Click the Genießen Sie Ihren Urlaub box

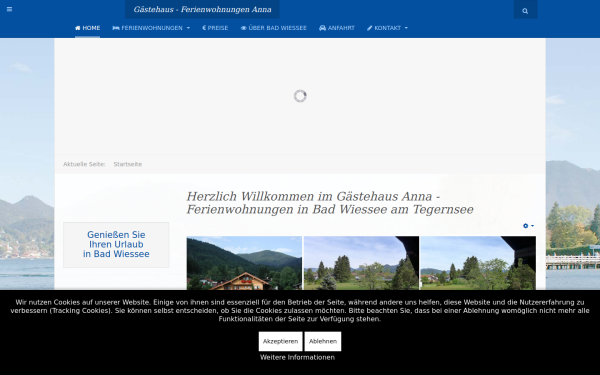116,245
